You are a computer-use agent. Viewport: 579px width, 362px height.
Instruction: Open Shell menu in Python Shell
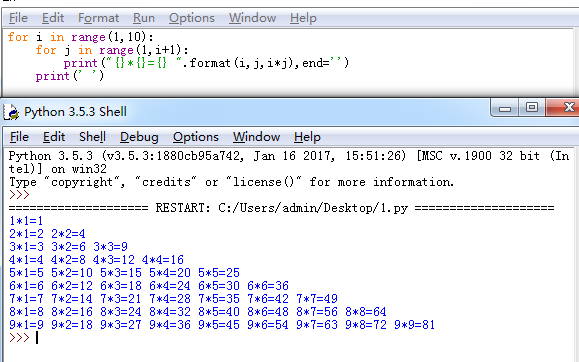92,137
